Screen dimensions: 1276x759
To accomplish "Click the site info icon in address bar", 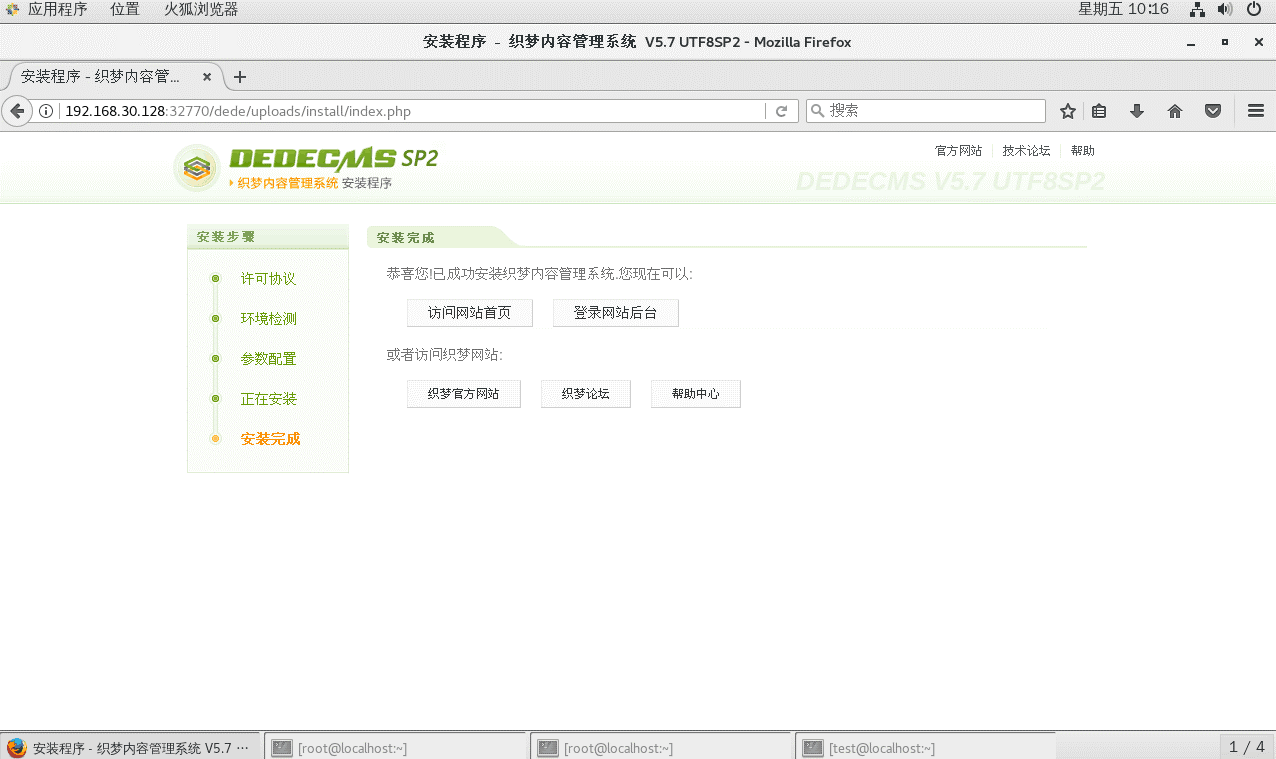I will (46, 111).
